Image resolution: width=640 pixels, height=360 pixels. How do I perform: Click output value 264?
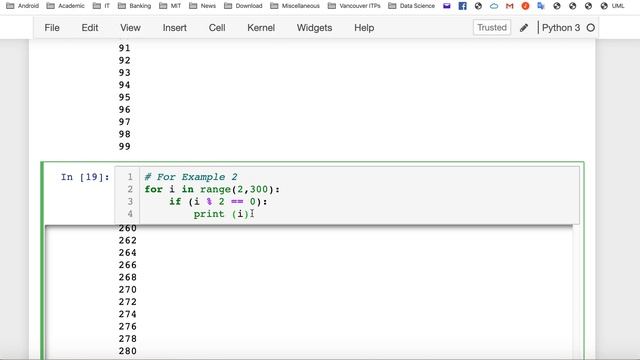(128, 253)
